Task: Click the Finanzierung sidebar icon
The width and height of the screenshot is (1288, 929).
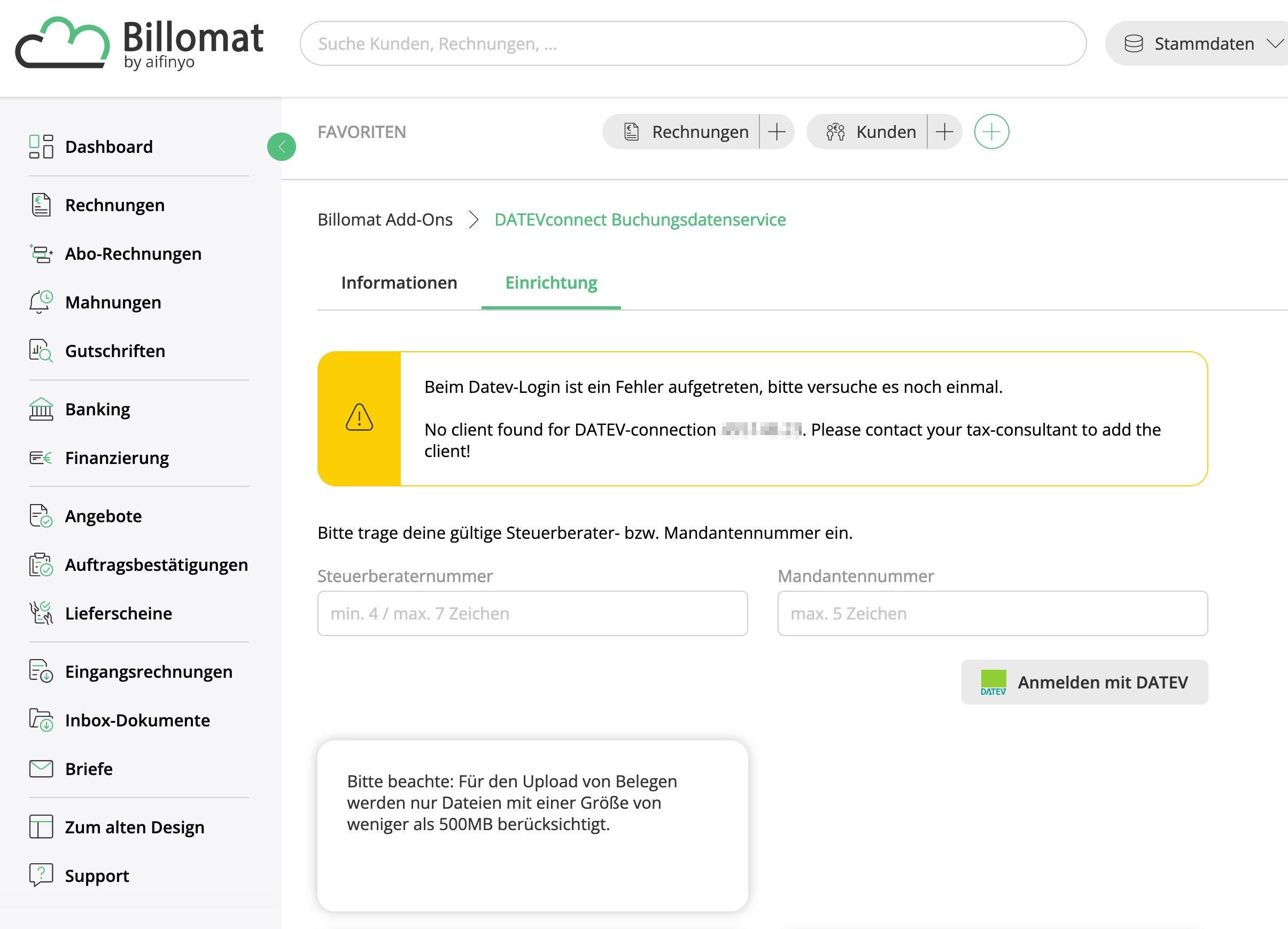Action: coord(41,458)
